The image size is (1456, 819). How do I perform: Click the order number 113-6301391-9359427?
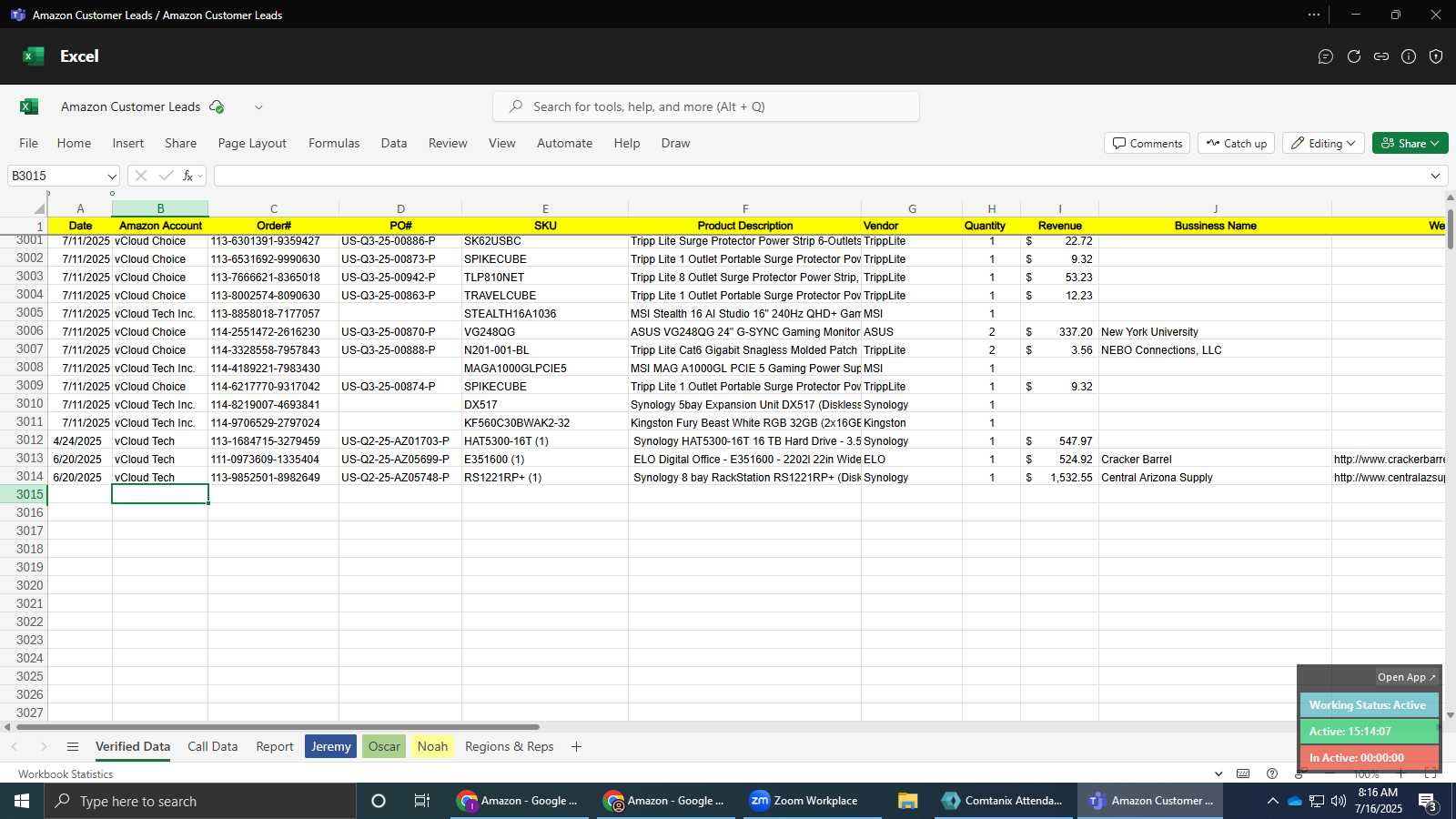coord(273,241)
